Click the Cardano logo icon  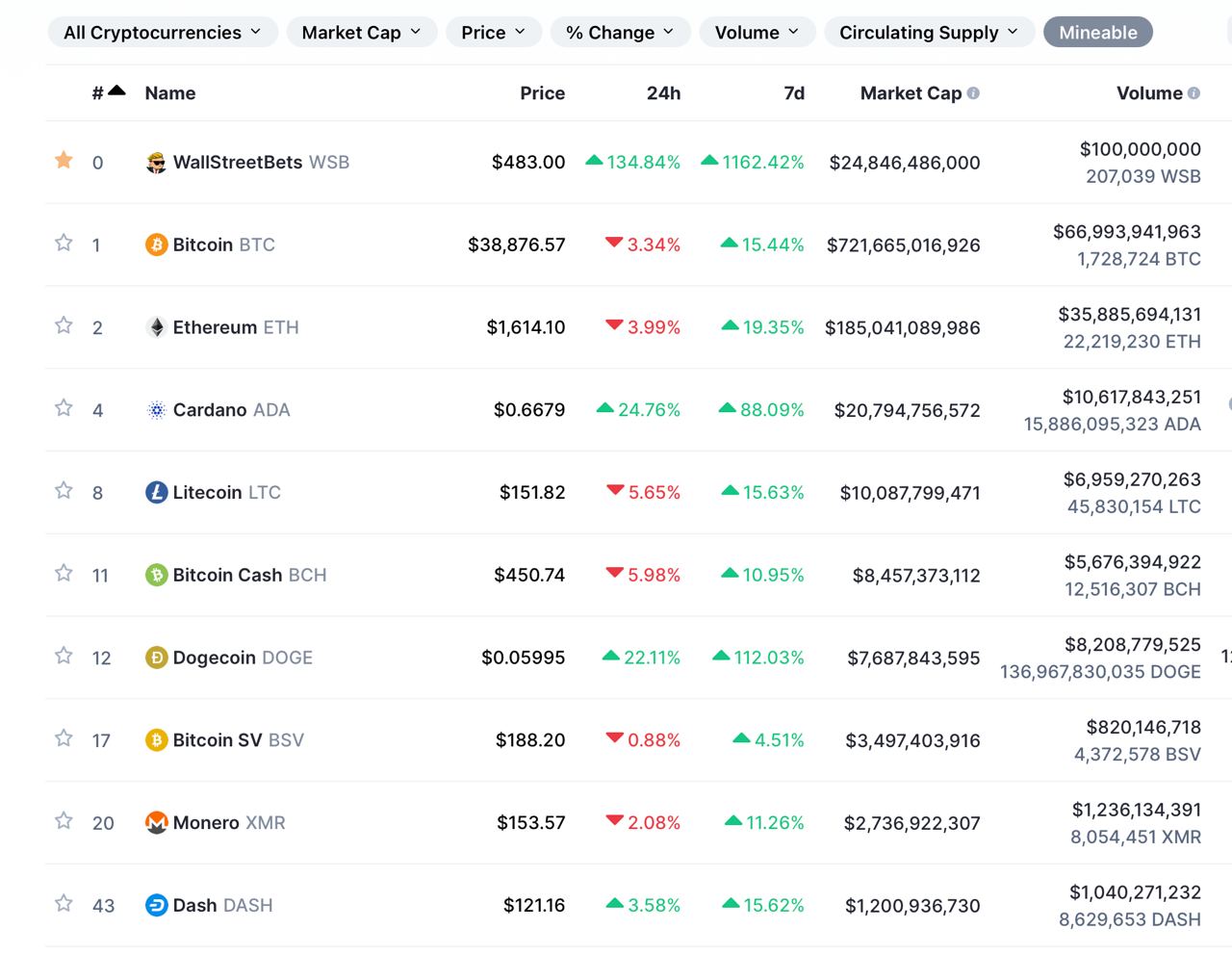pyautogui.click(x=156, y=410)
